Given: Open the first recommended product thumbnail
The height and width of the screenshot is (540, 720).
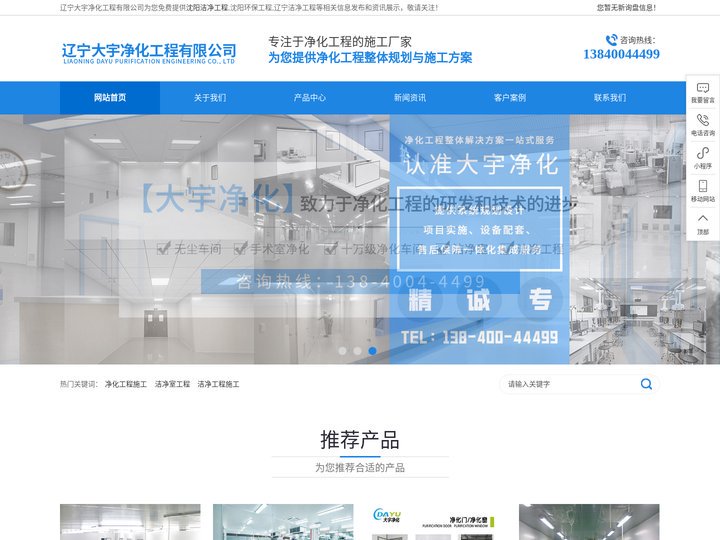Looking at the screenshot, I should pyautogui.click(x=130, y=522).
